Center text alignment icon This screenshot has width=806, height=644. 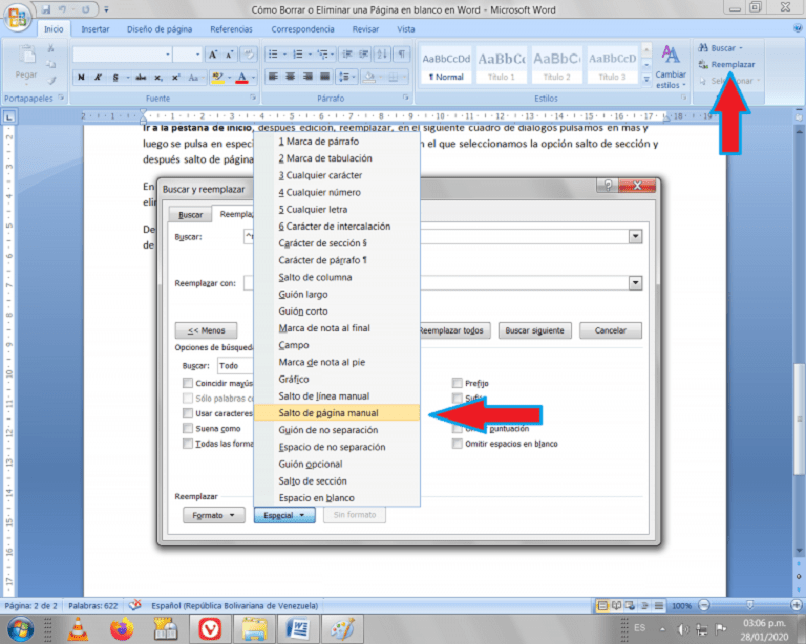[290, 77]
